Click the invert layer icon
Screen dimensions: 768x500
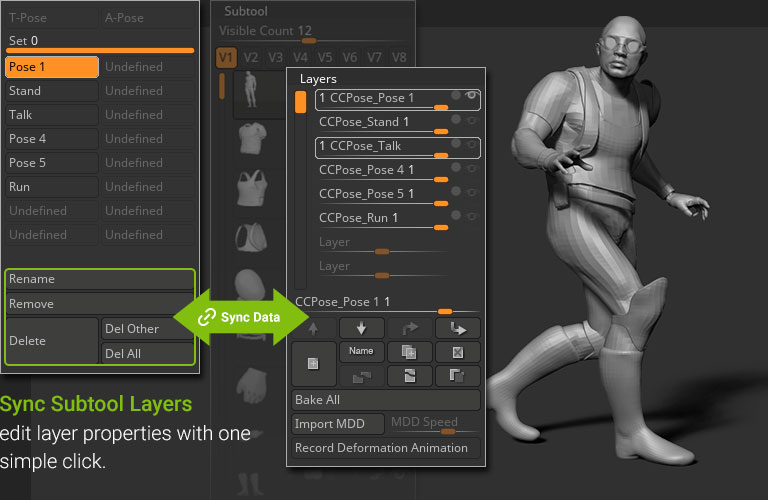pyautogui.click(x=410, y=376)
